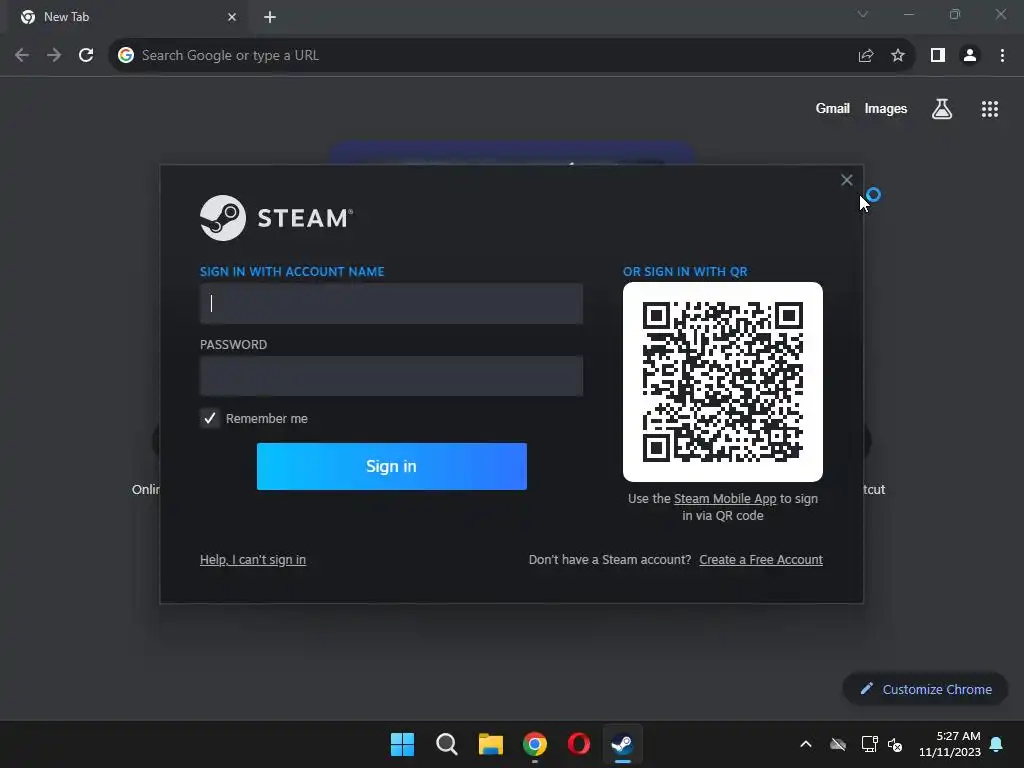
Task: Open Opera browser from taskbar
Action: coord(579,744)
